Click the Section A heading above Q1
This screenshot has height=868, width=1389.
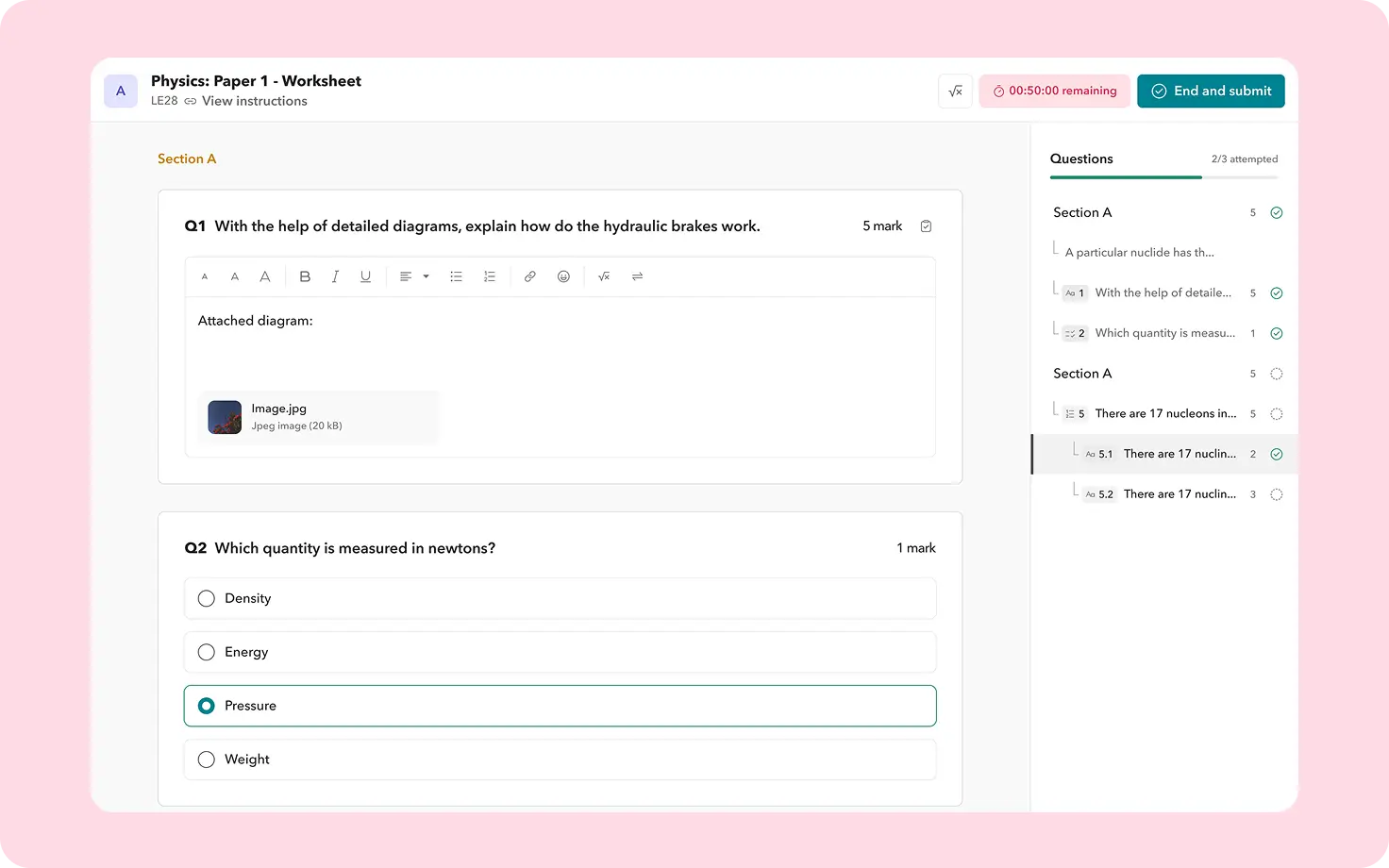pos(187,159)
